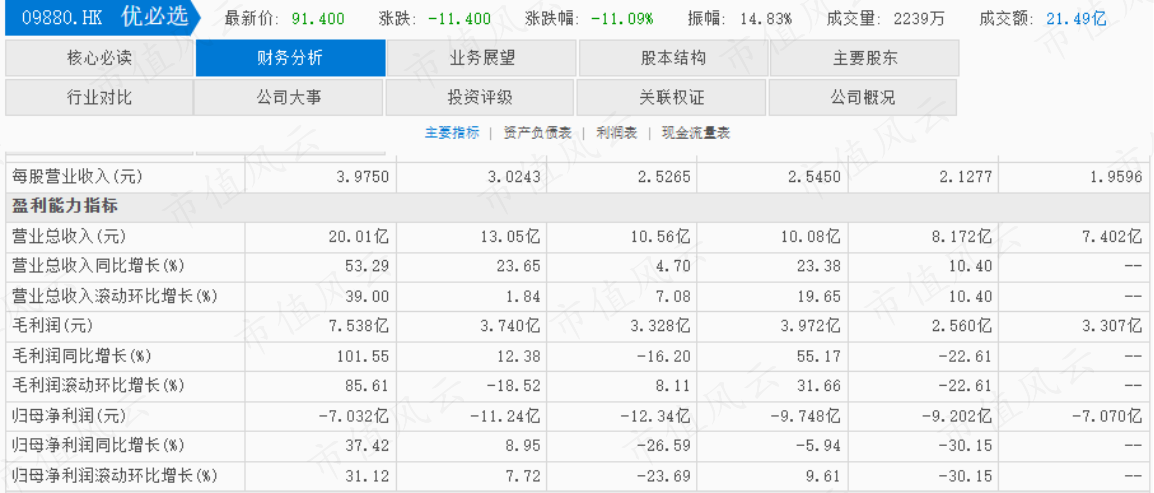1154x493 pixels.
Task: Open the 现金流量表 link
Action: pyautogui.click(x=695, y=133)
